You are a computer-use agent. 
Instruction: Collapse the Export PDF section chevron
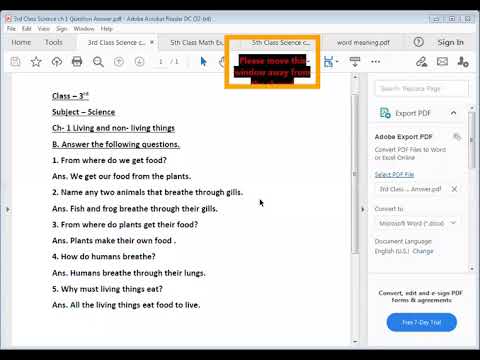tap(453, 113)
